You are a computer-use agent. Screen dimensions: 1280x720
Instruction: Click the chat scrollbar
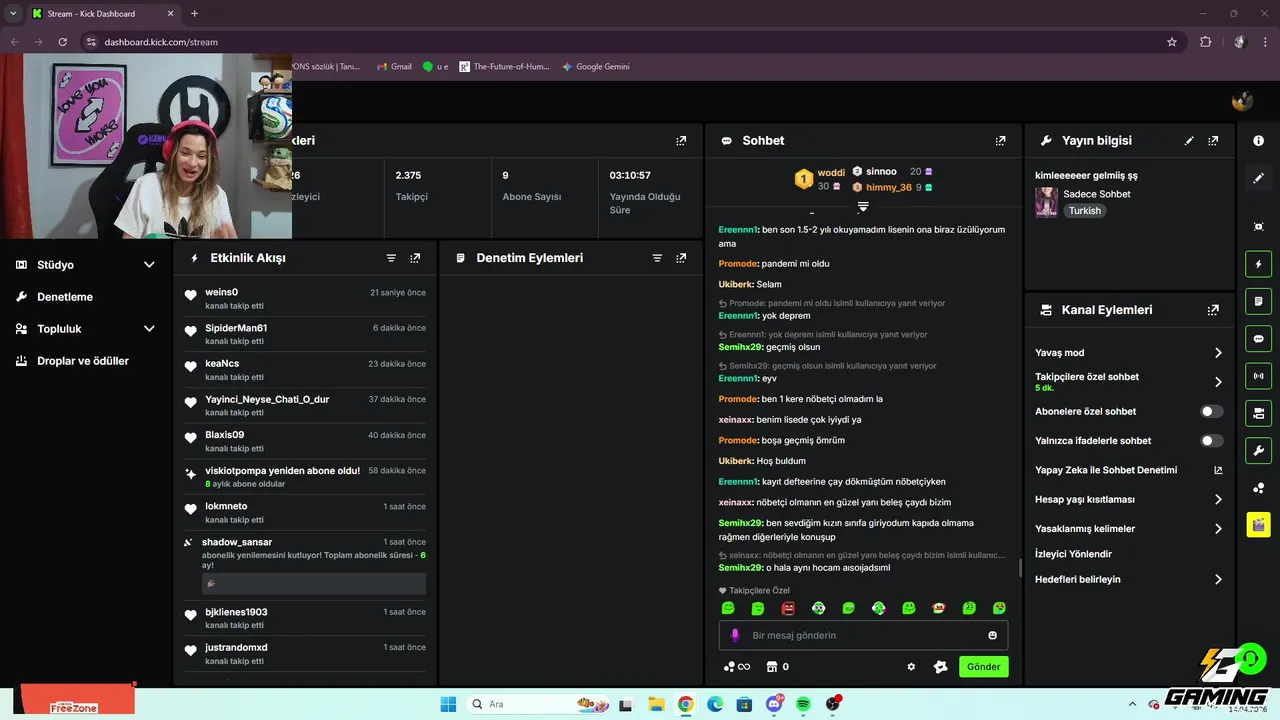coord(1019,568)
